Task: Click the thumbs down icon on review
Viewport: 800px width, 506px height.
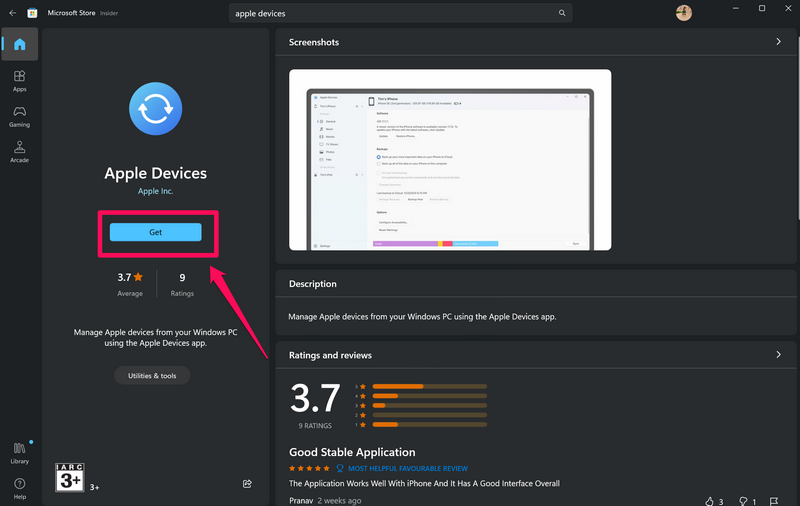Action: tap(743, 500)
